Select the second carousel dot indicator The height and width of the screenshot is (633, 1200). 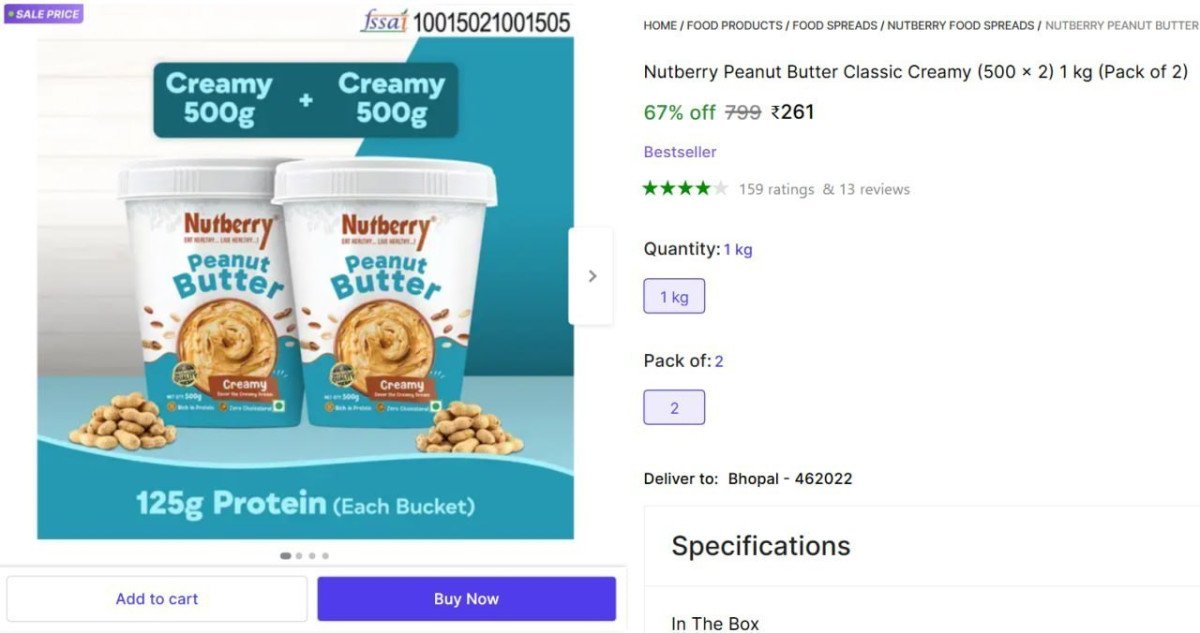click(x=299, y=556)
